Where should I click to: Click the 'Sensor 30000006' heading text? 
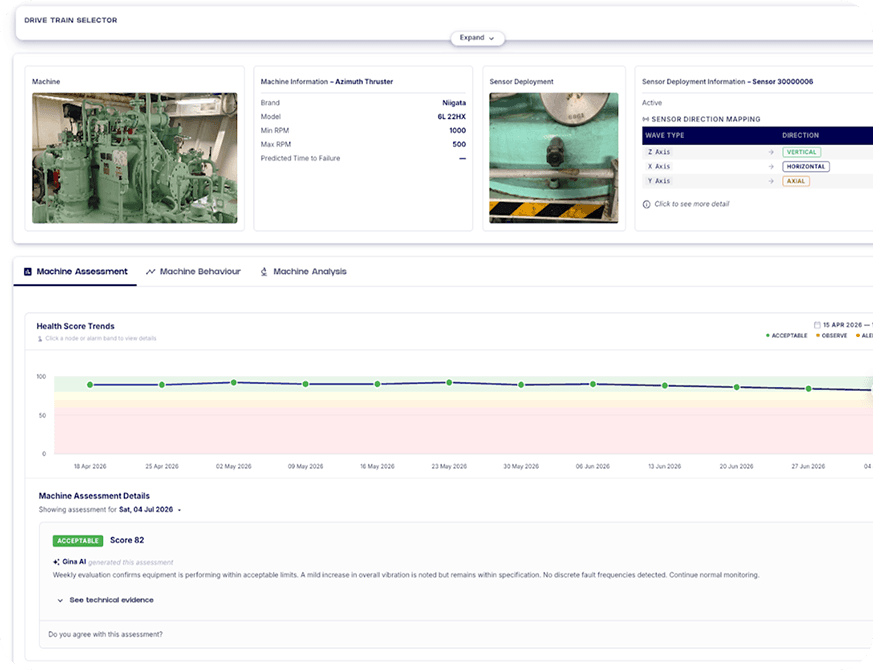(783, 82)
